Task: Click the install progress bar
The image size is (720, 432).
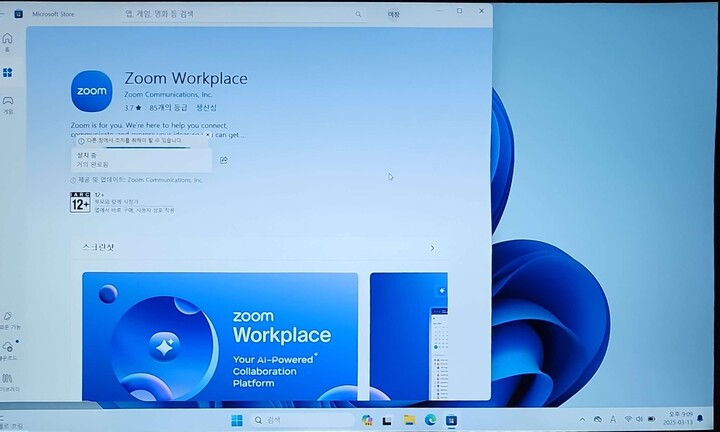Action: pos(147,148)
